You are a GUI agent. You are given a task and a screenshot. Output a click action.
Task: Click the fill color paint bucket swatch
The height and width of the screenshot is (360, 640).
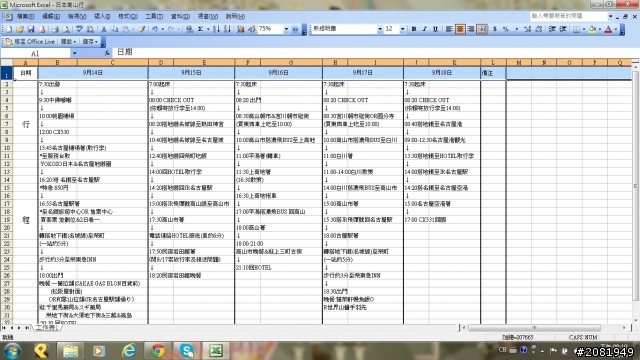tap(592, 29)
